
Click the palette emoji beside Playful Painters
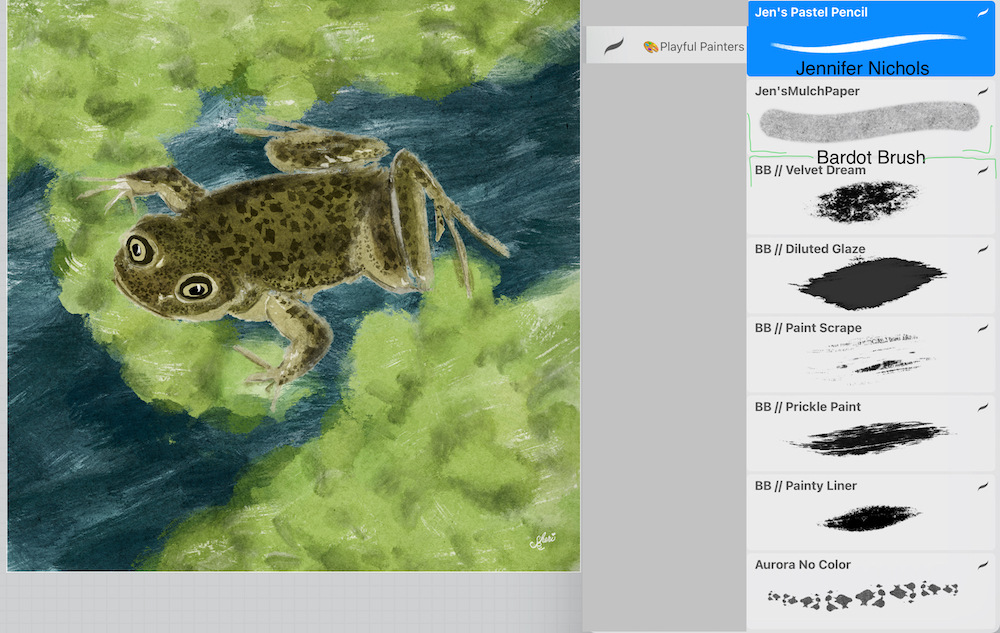point(650,47)
